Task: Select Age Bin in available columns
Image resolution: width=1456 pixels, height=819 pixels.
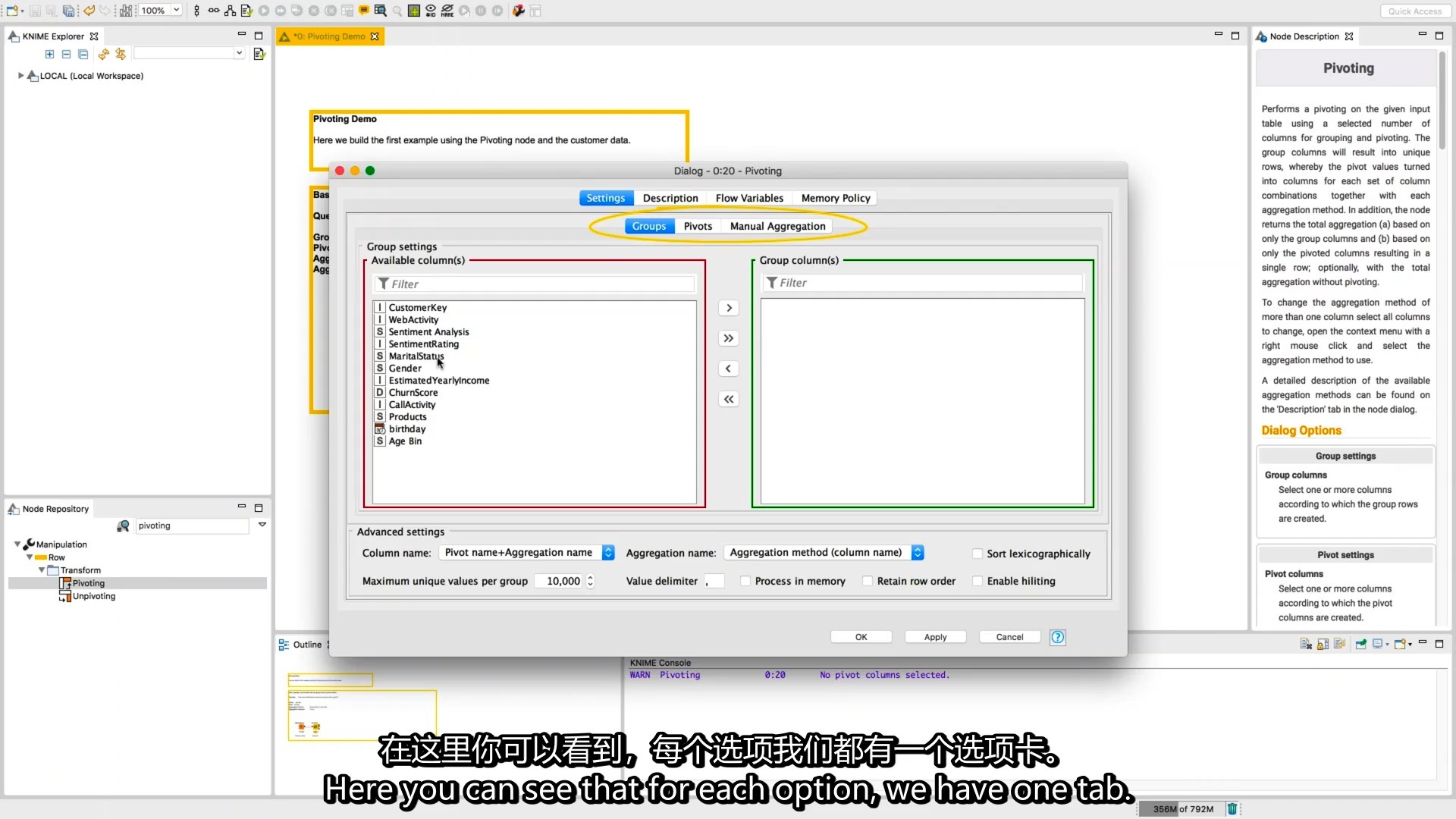Action: coord(405,441)
